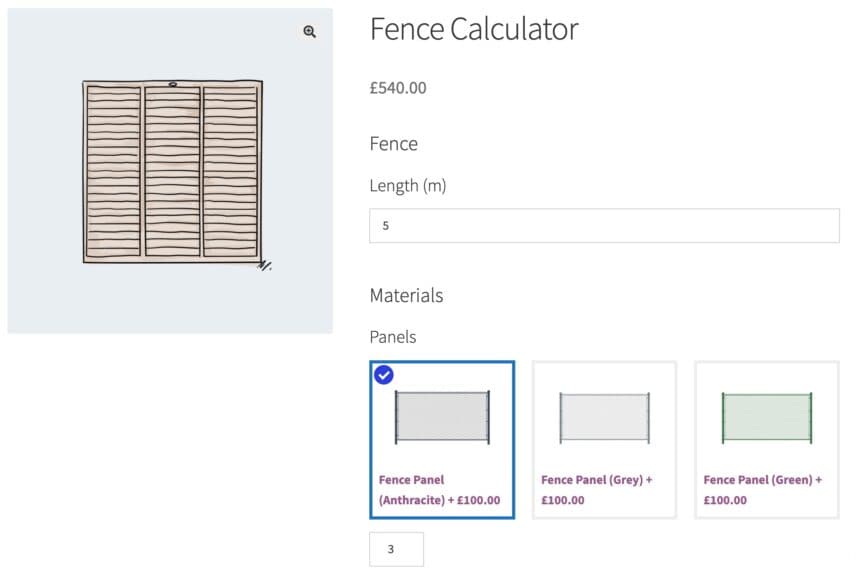Image resolution: width=856 pixels, height=579 pixels.
Task: Click the Fence Calculator title
Action: point(473,29)
